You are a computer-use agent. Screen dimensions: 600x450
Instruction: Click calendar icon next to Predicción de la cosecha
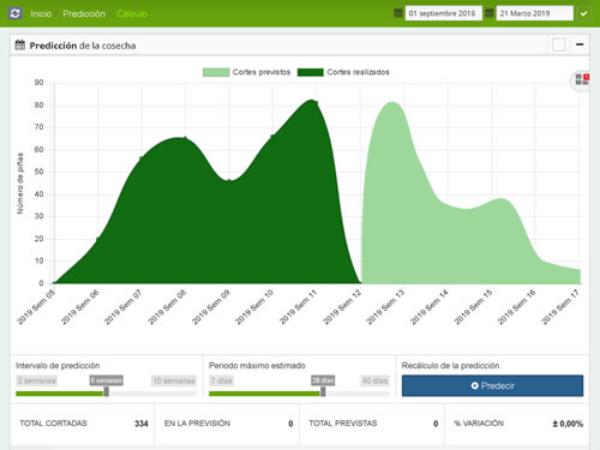click(20, 45)
